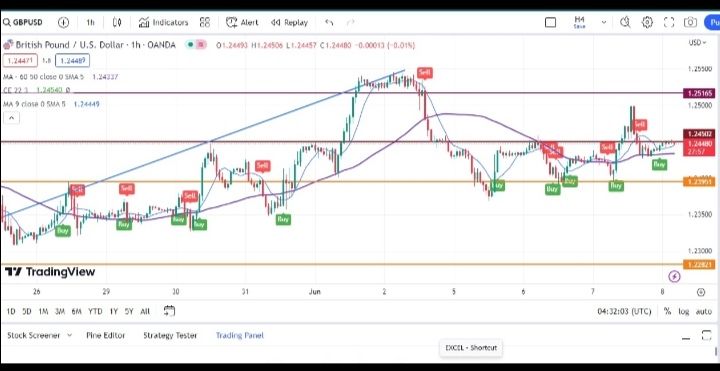720x371 pixels.
Task: Click the 1.22821 orange price label
Action: tap(699, 264)
